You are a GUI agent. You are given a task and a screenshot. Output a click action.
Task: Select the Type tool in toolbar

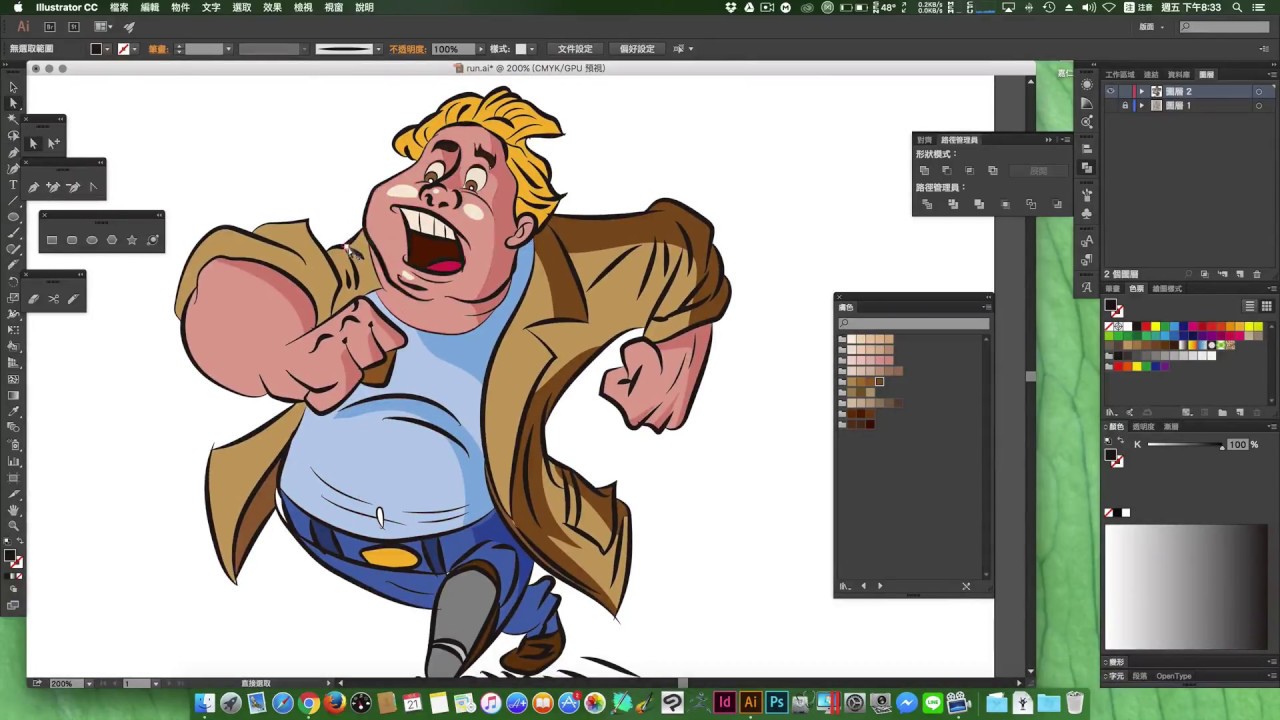pyautogui.click(x=13, y=184)
